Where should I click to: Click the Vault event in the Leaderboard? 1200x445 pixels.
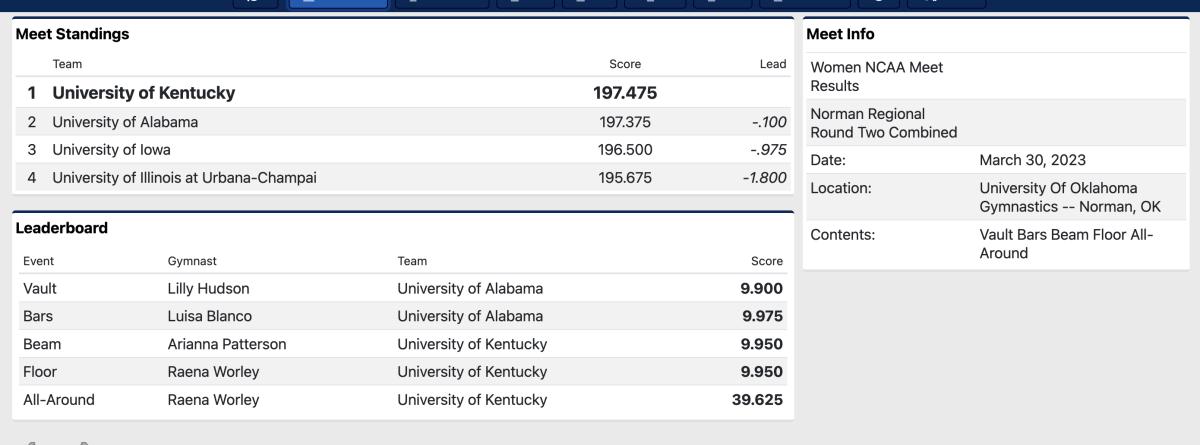(40, 288)
